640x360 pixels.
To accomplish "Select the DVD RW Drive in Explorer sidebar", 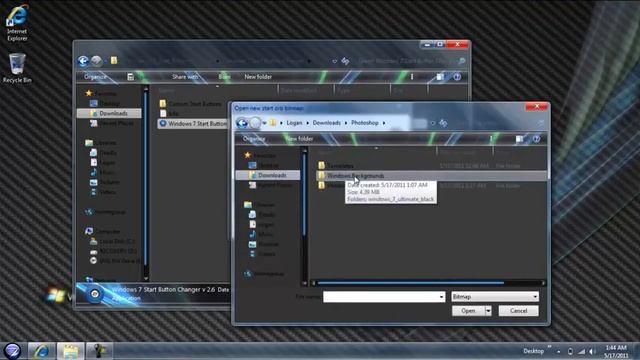I will (116, 260).
